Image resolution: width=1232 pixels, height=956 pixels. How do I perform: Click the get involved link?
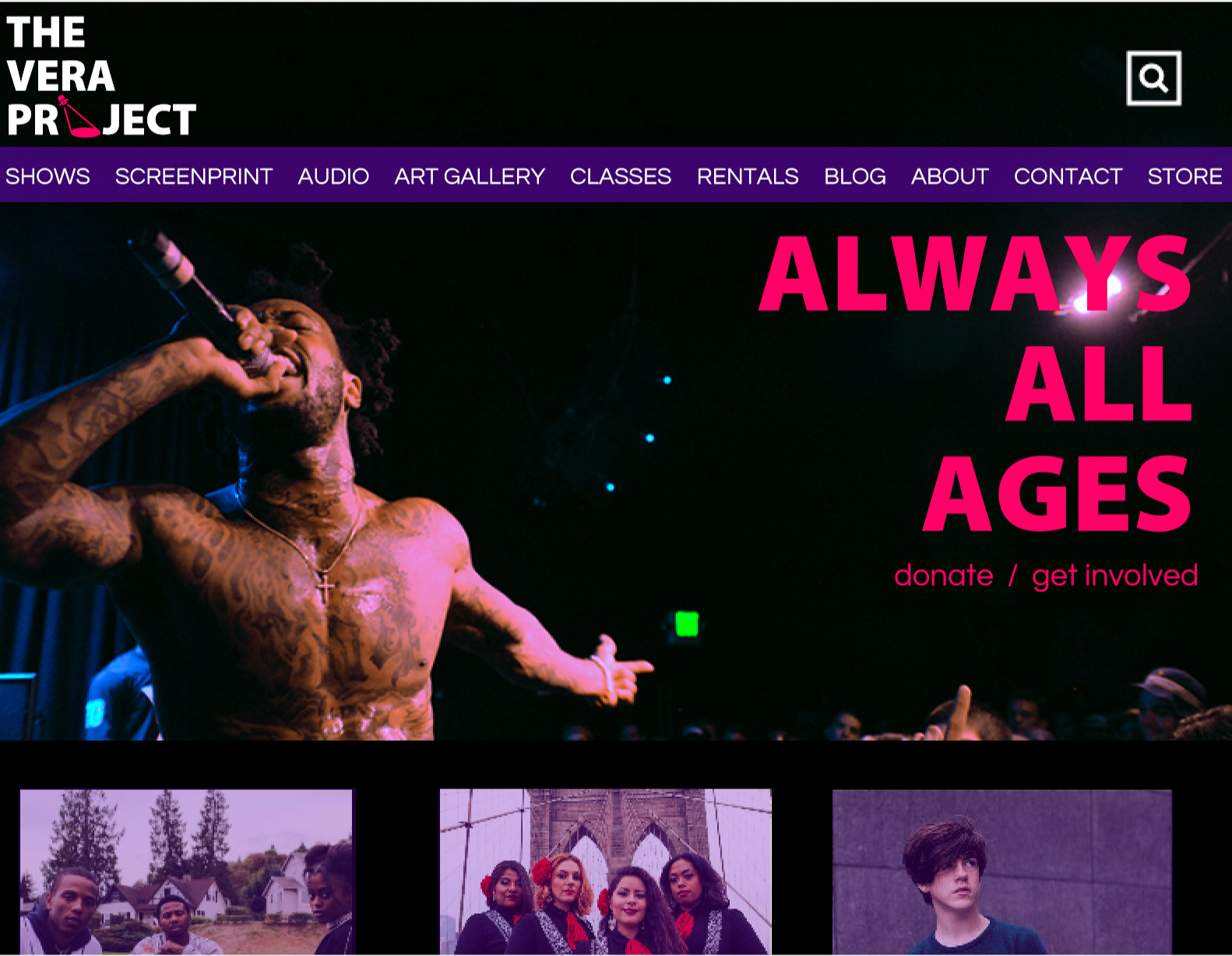point(1114,576)
